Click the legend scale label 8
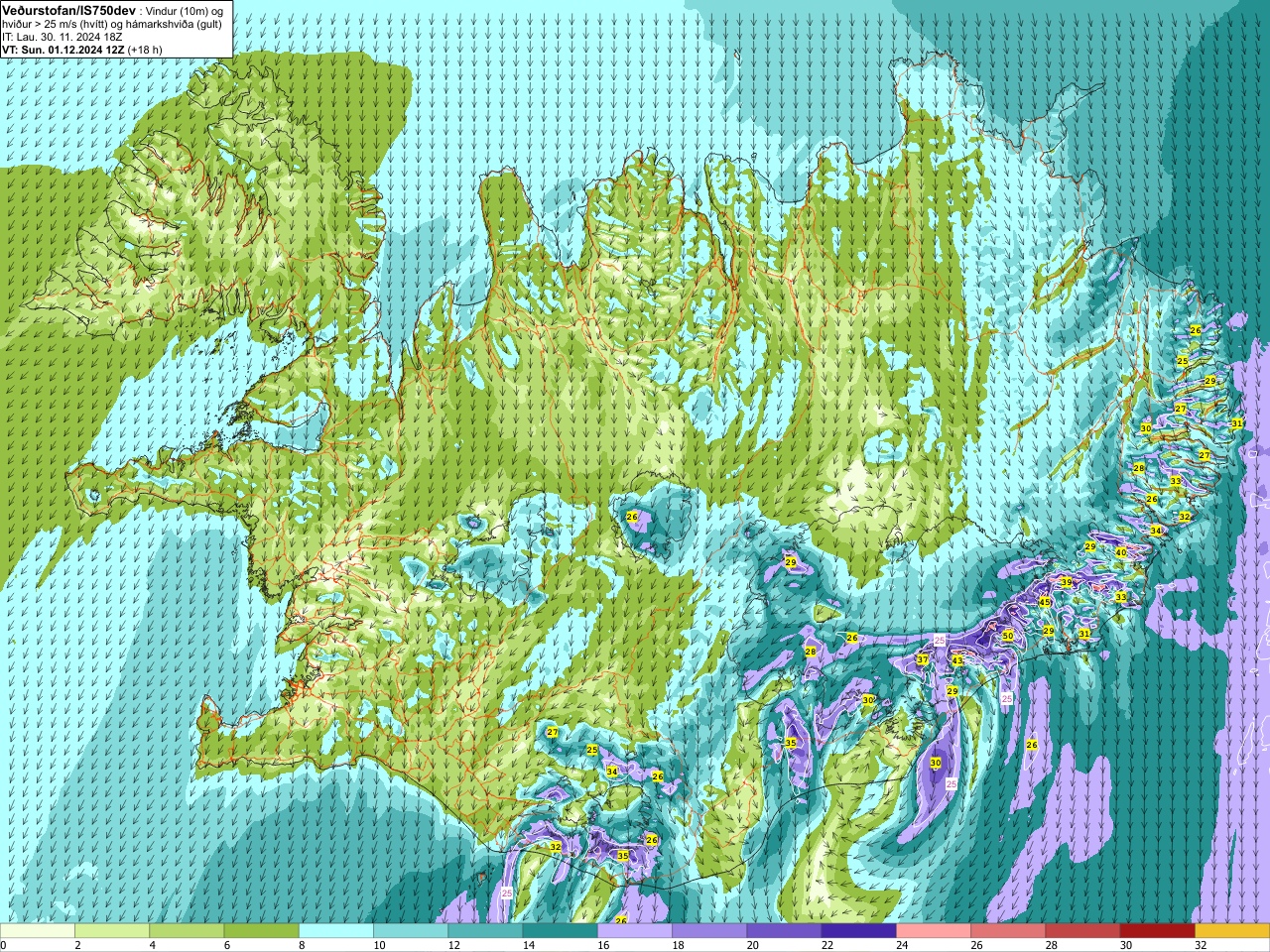 pyautogui.click(x=302, y=945)
